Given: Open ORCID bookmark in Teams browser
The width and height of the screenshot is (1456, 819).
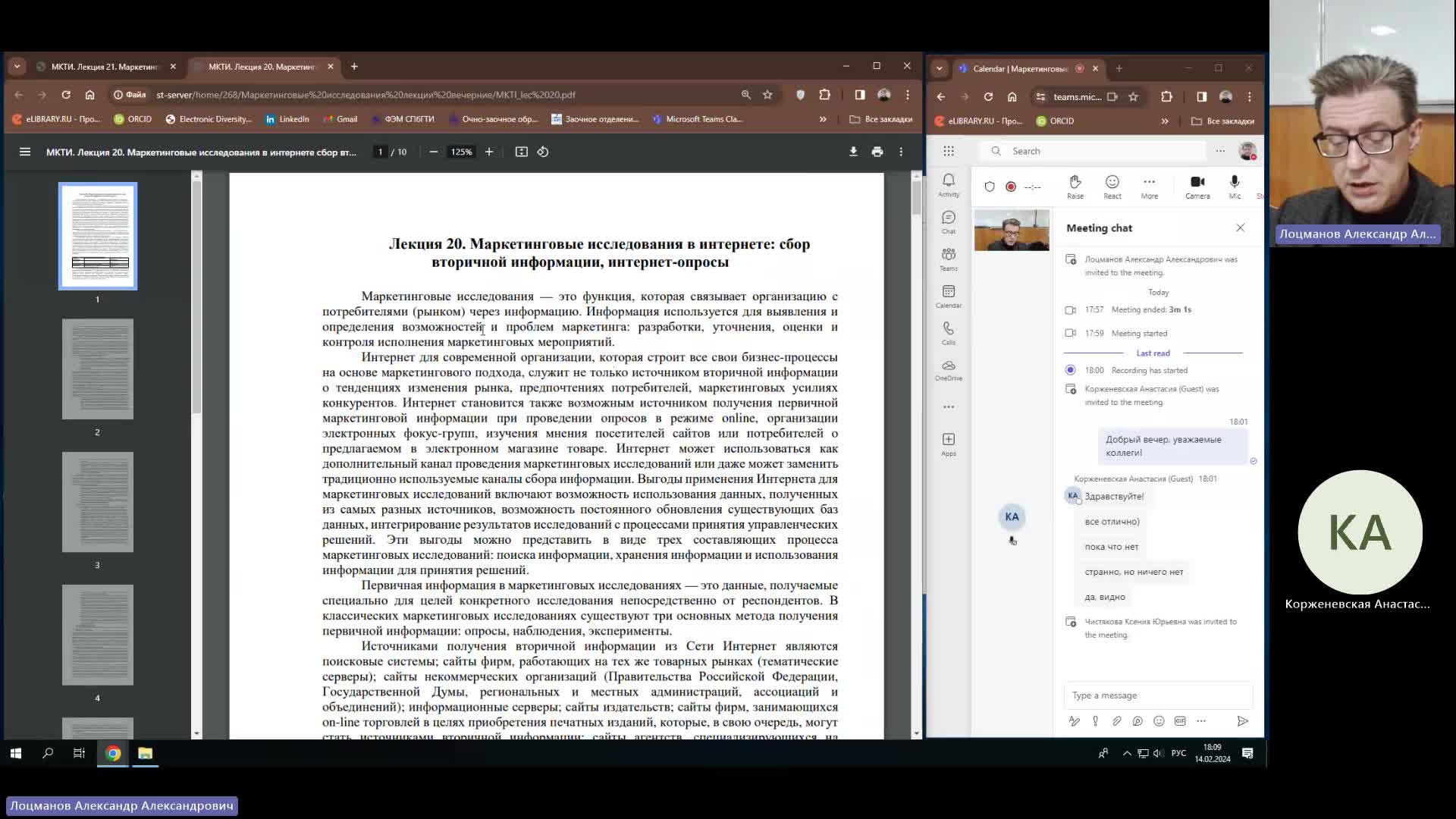Looking at the screenshot, I should coord(1056,121).
